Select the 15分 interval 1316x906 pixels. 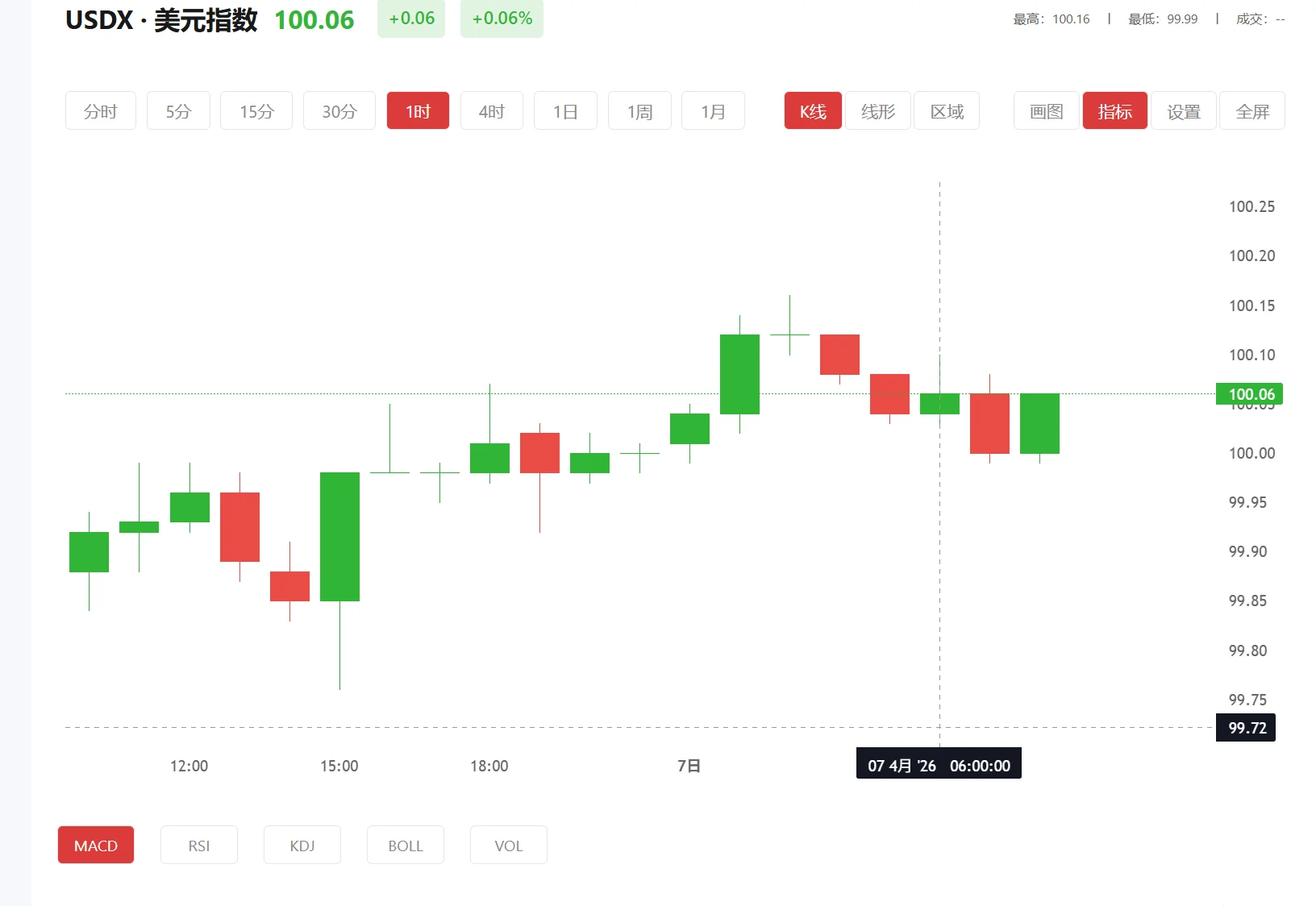(x=256, y=111)
